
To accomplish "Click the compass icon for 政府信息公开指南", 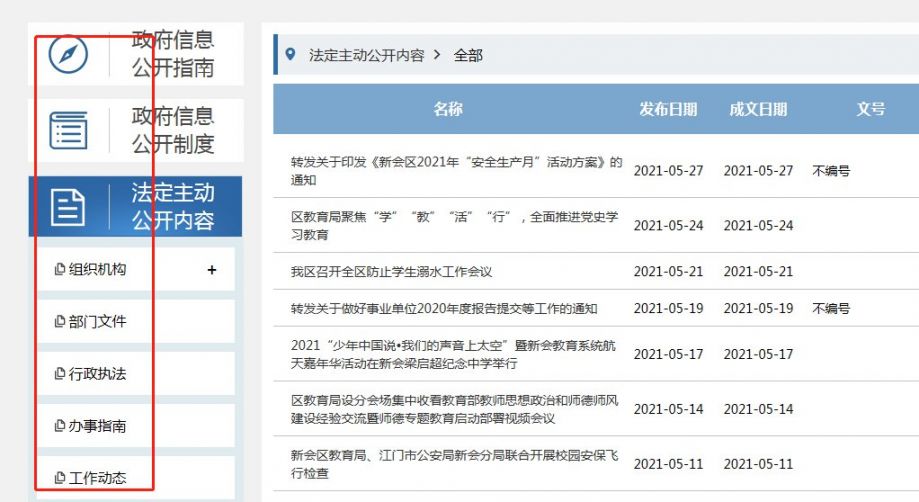I will click(68, 54).
